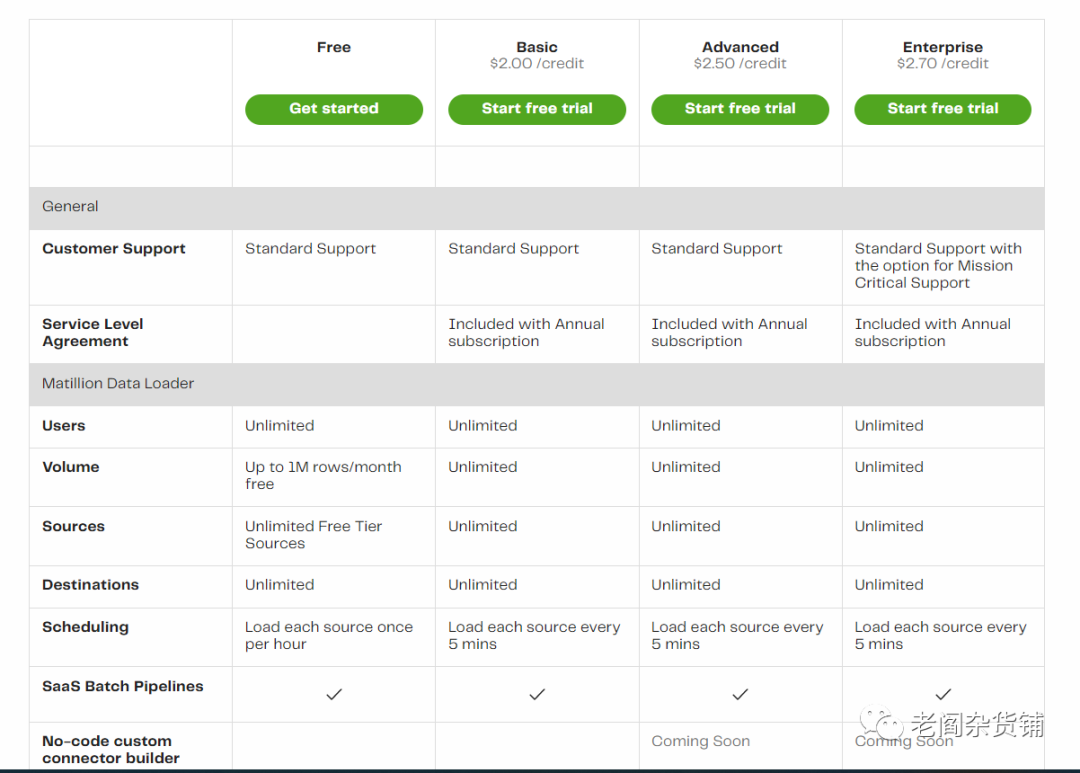Click the Enterprise plan SaaS Batch Pipelines checkmark
The image size is (1080, 773).
tap(943, 694)
